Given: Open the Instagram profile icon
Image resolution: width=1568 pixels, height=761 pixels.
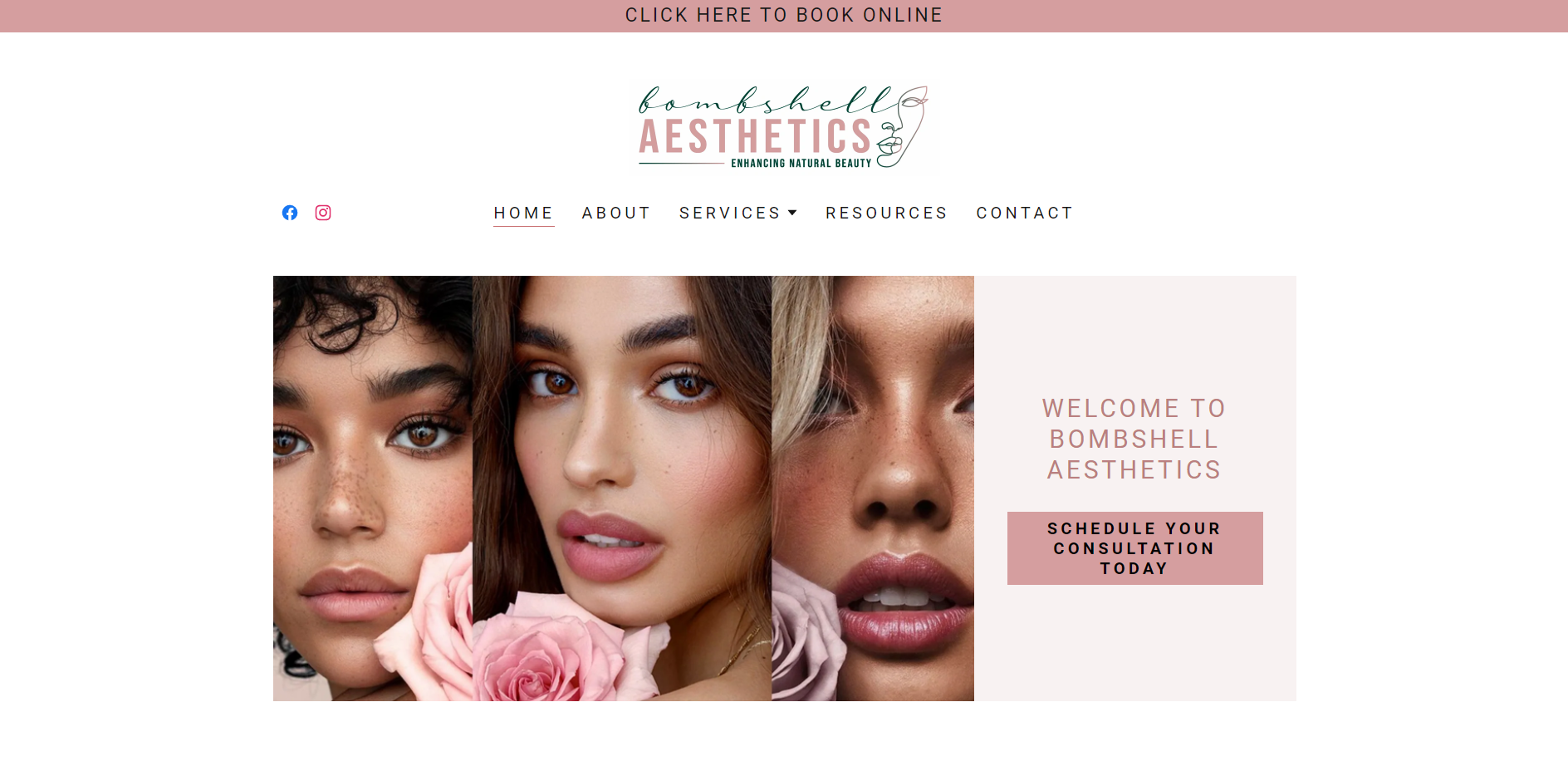Looking at the screenshot, I should [x=323, y=213].
